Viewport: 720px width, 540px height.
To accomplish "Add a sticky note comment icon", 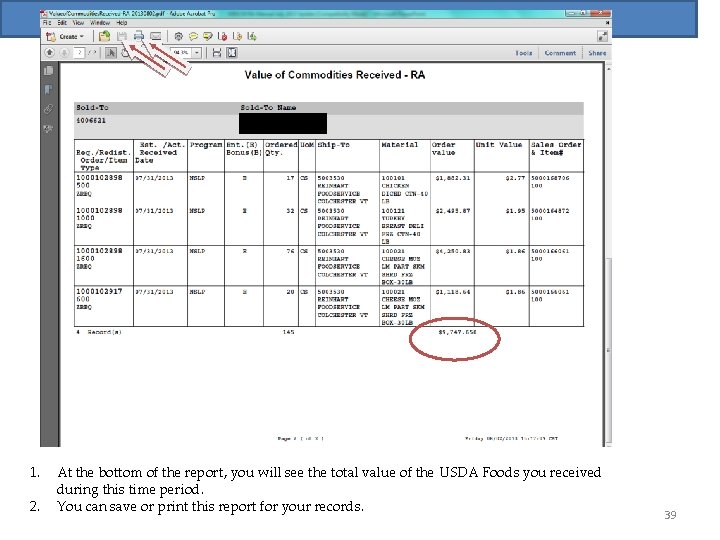I will coord(193,36).
